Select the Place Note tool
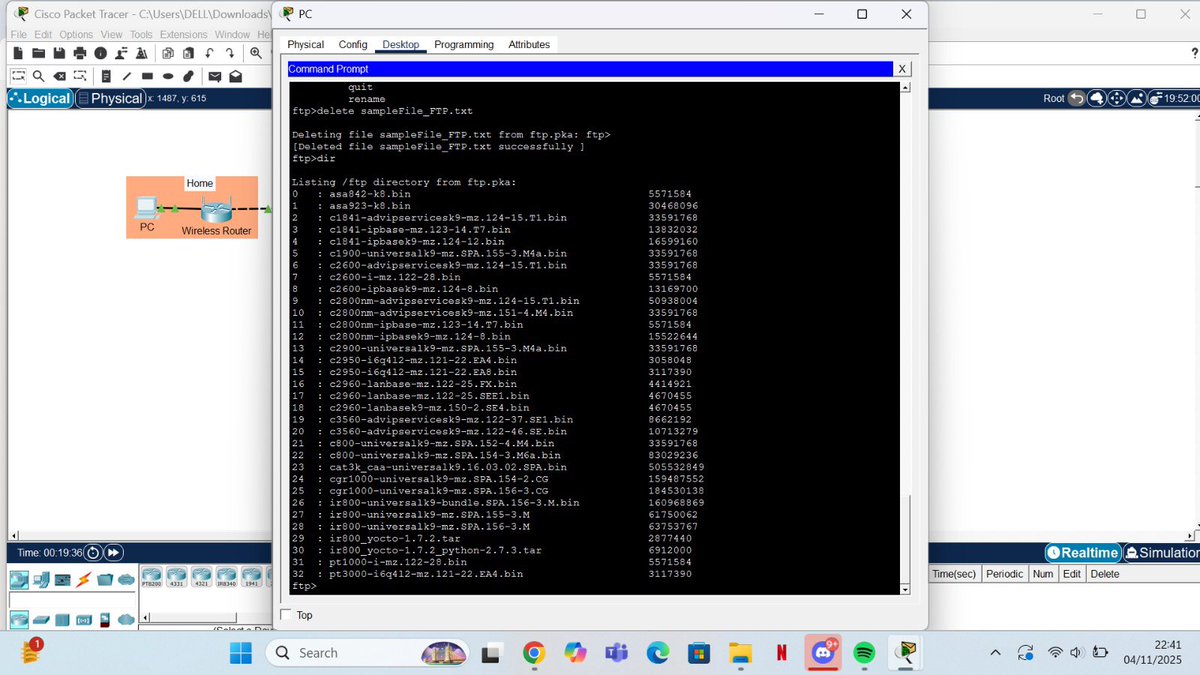The height and width of the screenshot is (675, 1200). coord(106,76)
